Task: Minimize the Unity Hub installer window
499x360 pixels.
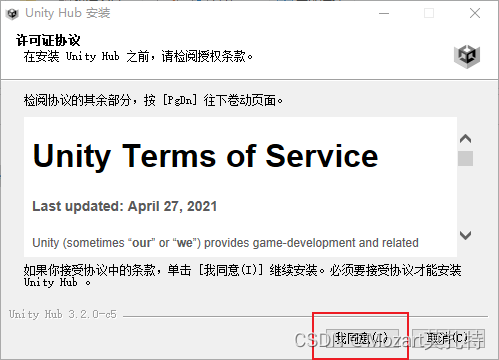Action: [384, 13]
